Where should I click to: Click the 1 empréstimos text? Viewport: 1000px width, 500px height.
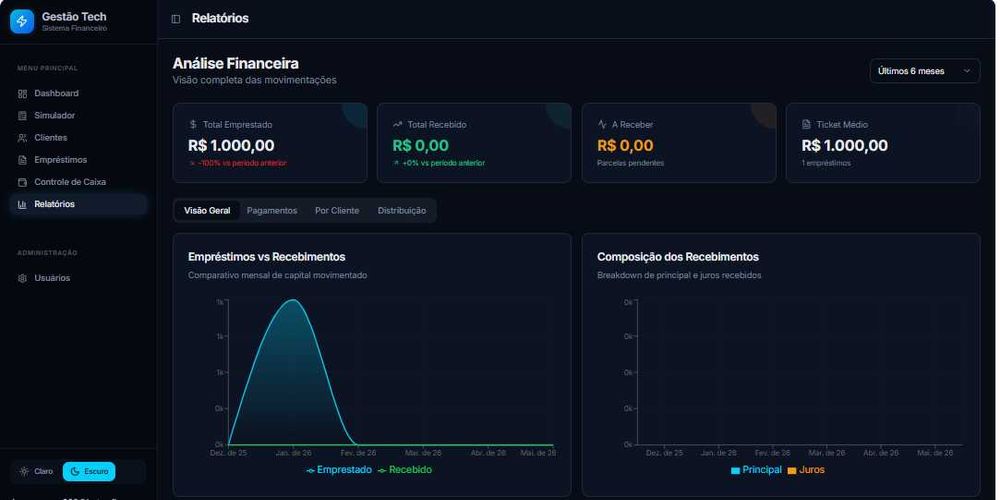pos(826,163)
